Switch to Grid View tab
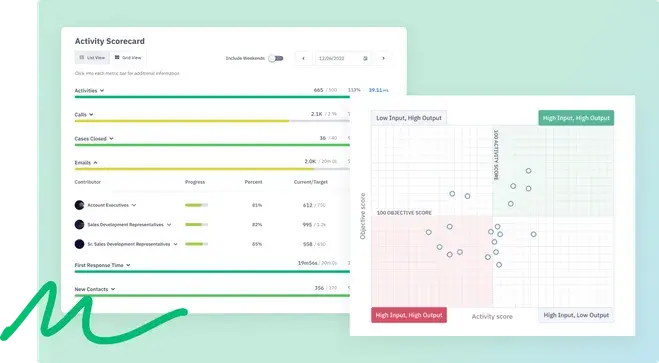 [x=128, y=58]
